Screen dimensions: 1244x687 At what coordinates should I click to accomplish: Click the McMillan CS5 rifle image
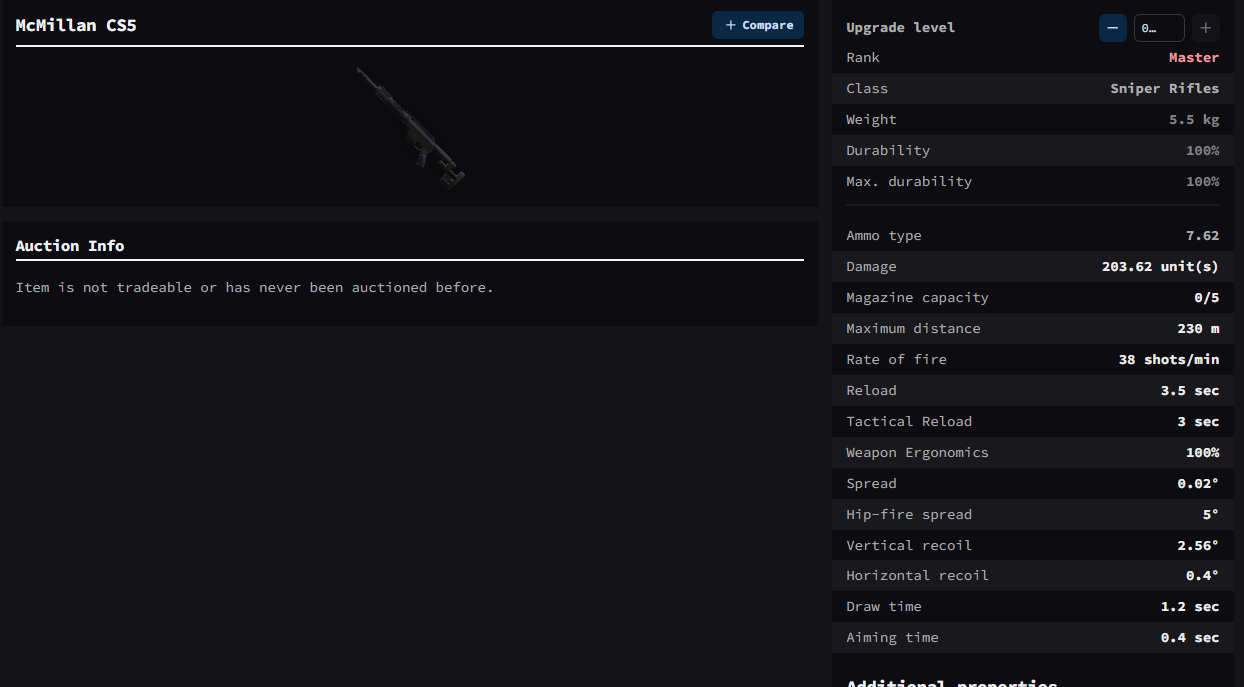tap(410, 127)
